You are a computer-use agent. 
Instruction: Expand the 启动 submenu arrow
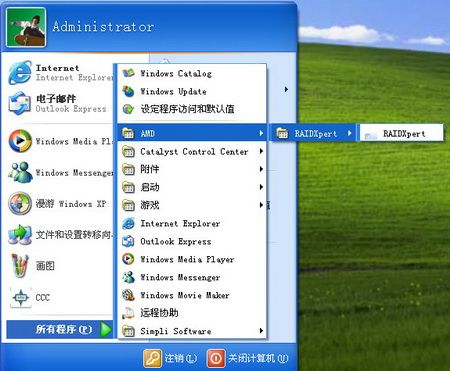point(261,187)
